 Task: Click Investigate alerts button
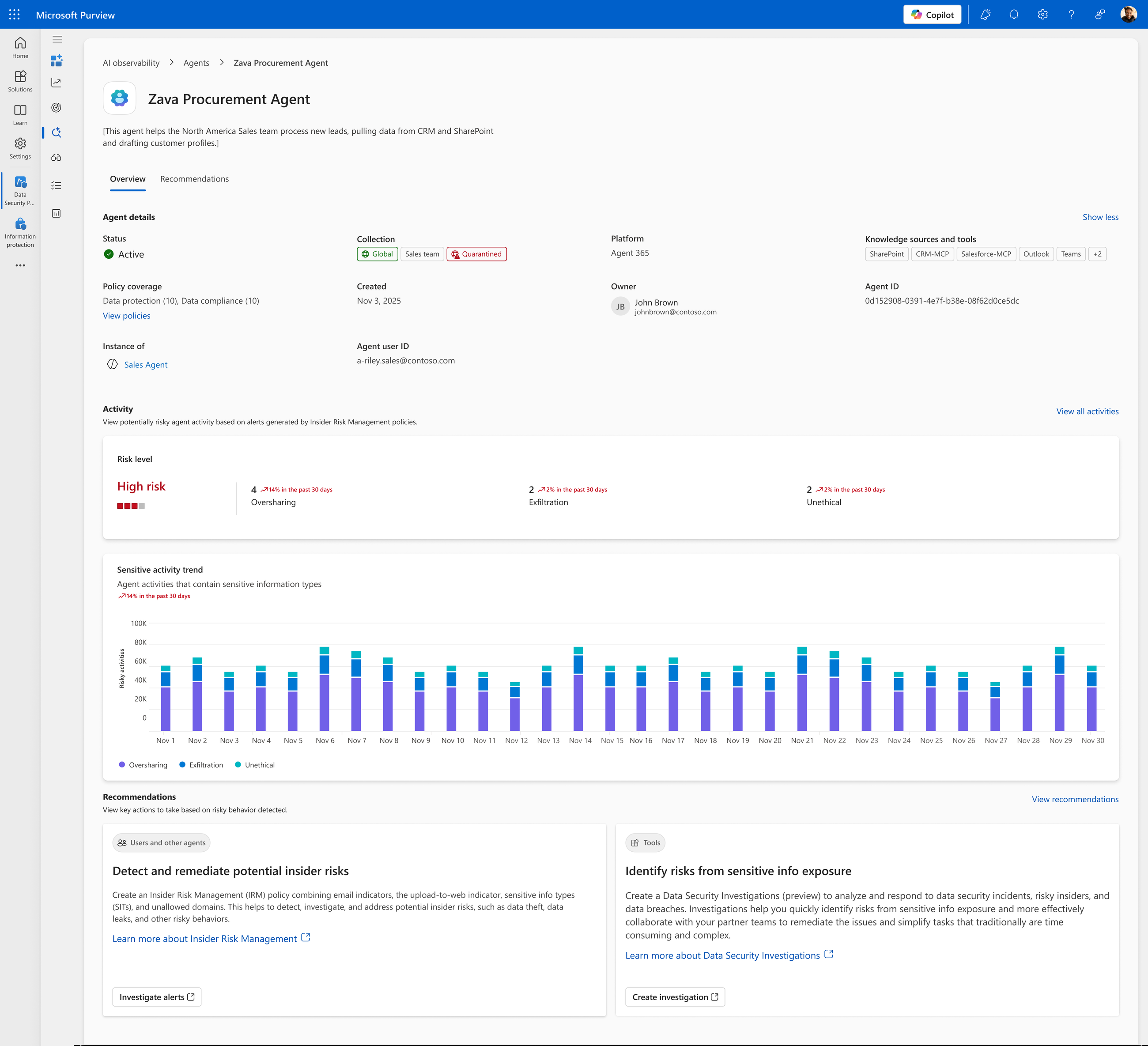[x=157, y=997]
